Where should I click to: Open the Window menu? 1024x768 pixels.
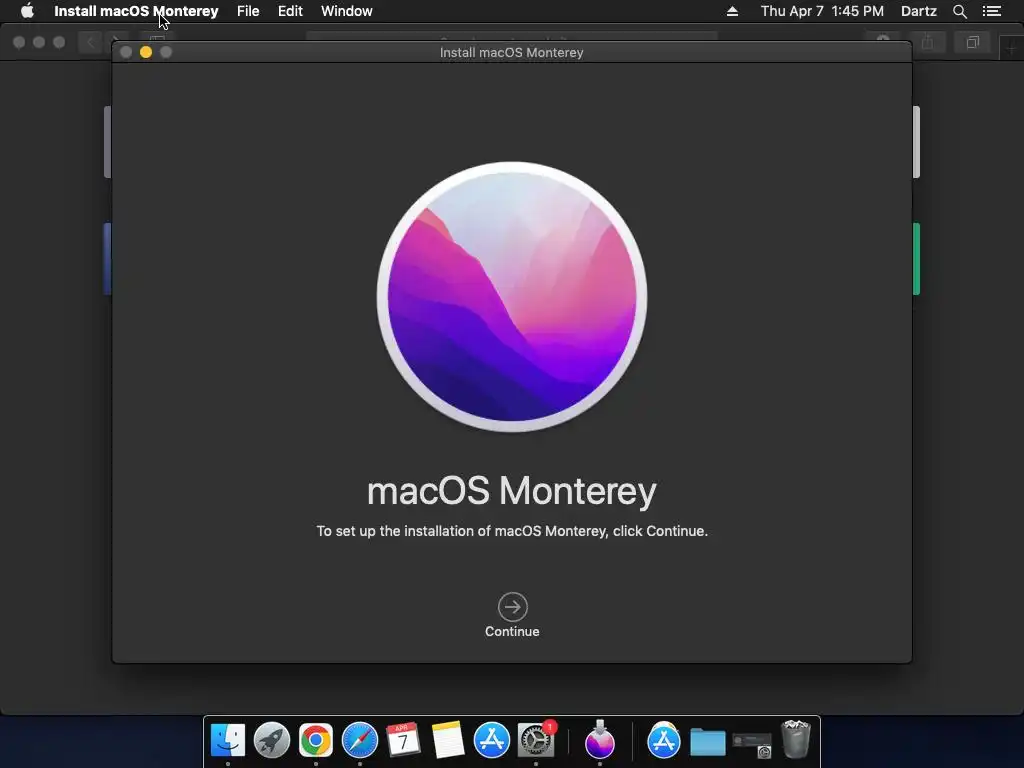click(347, 11)
